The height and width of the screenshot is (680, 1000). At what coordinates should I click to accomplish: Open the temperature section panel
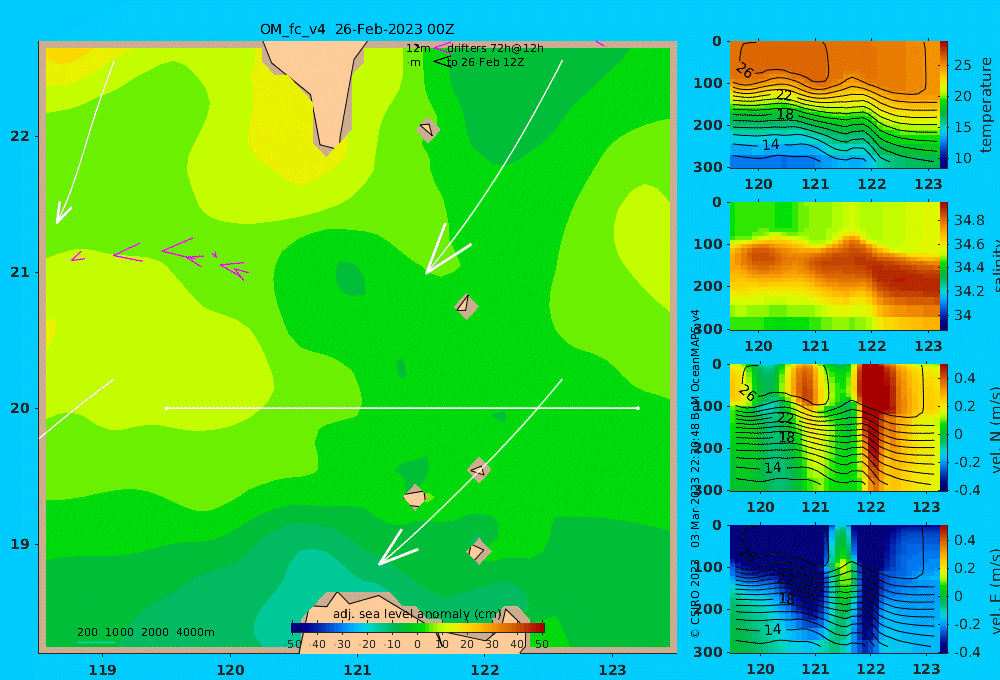point(834,105)
